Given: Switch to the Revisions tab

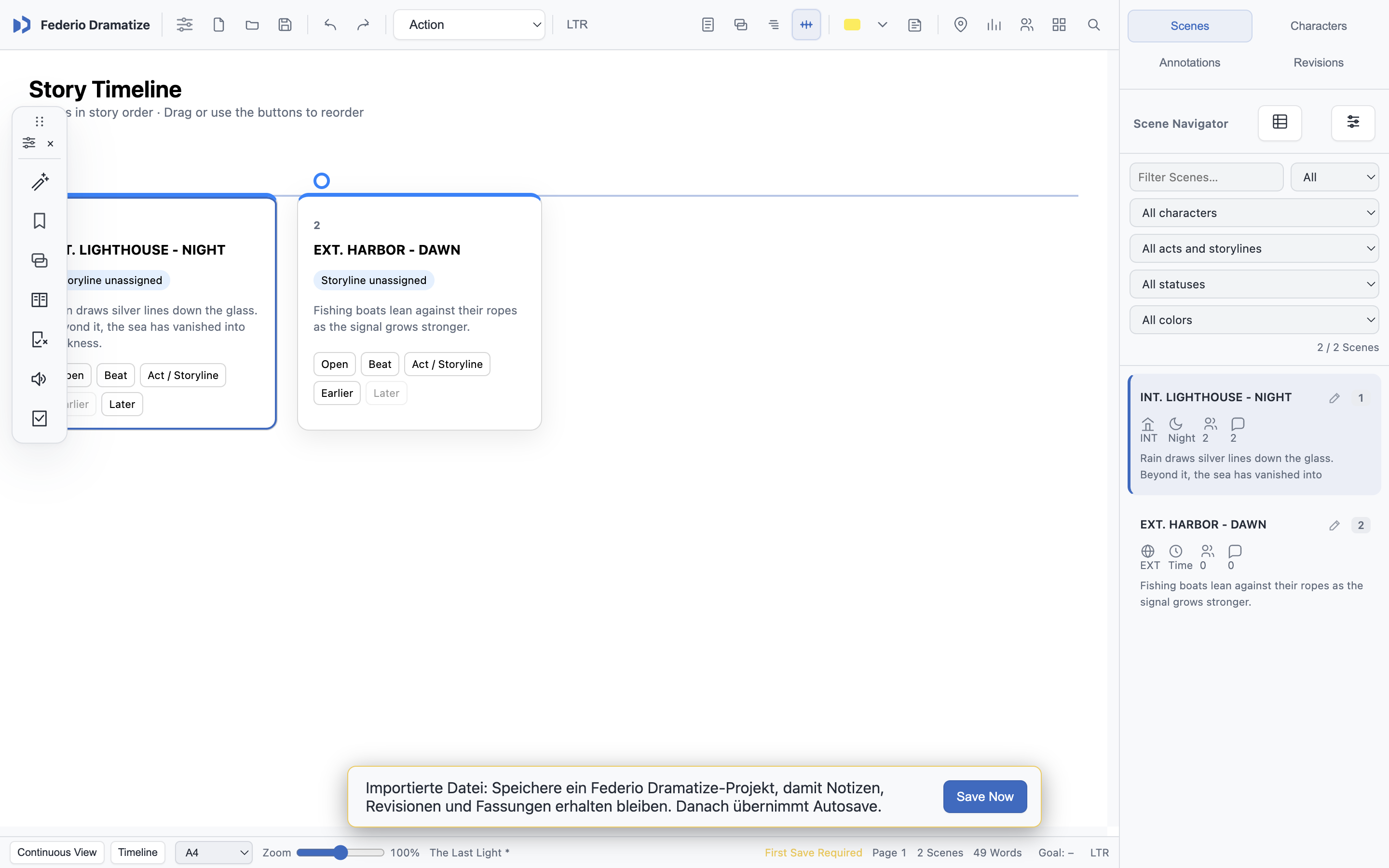Looking at the screenshot, I should (x=1319, y=63).
